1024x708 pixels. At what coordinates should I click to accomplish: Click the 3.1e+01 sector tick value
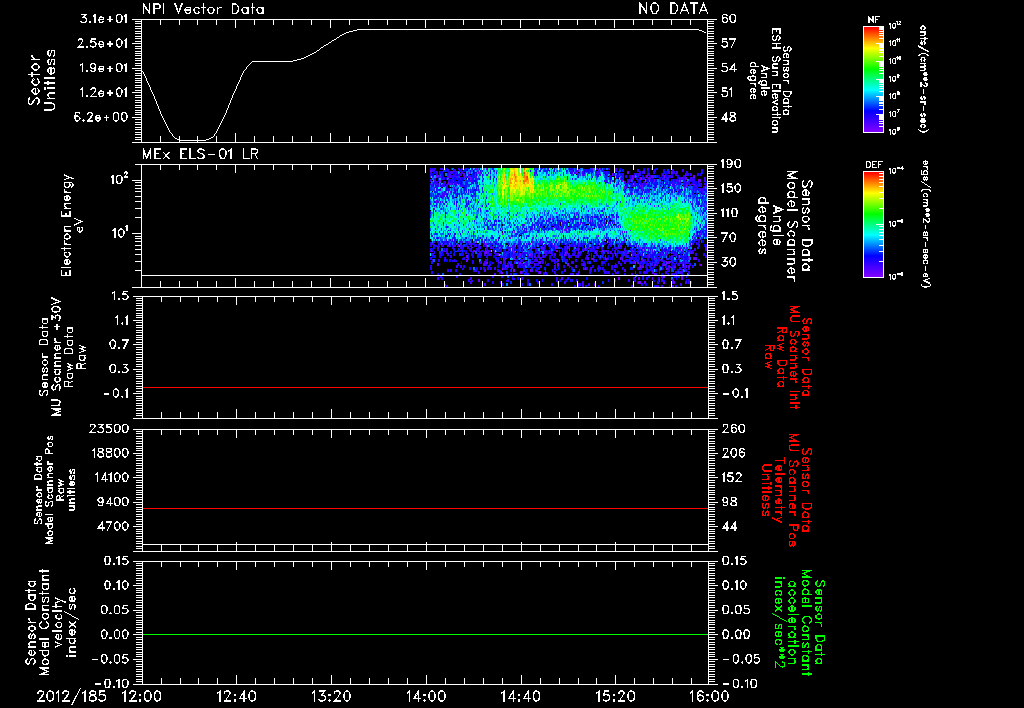click(104, 19)
